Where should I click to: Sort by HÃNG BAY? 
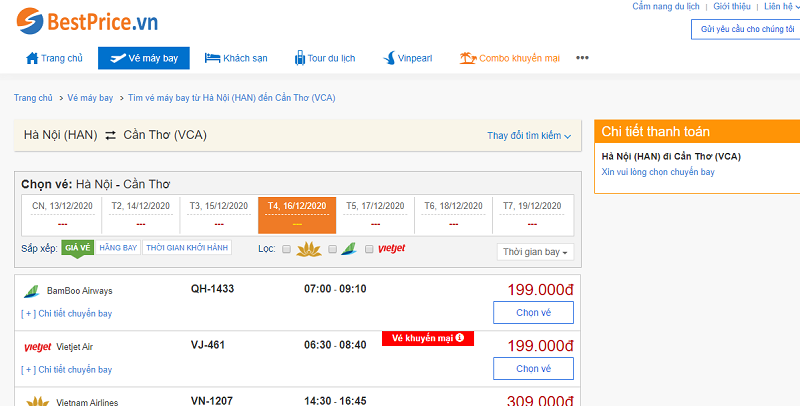(118, 248)
